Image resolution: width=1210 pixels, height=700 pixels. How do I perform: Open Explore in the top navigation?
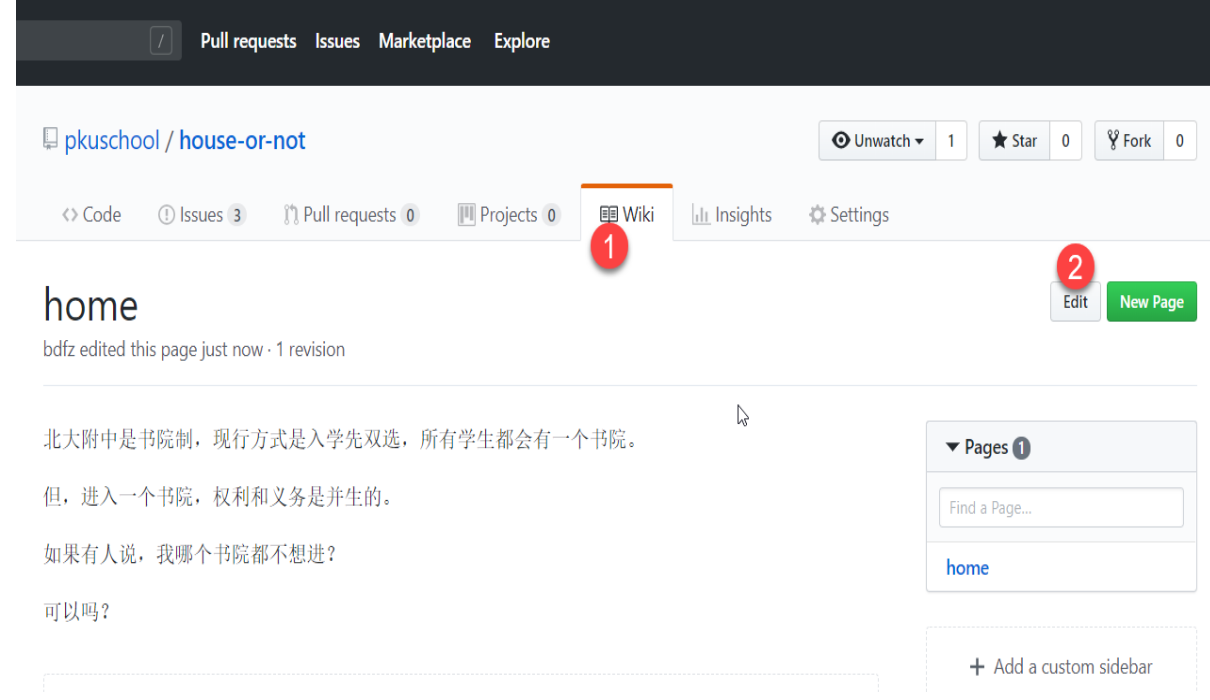521,41
